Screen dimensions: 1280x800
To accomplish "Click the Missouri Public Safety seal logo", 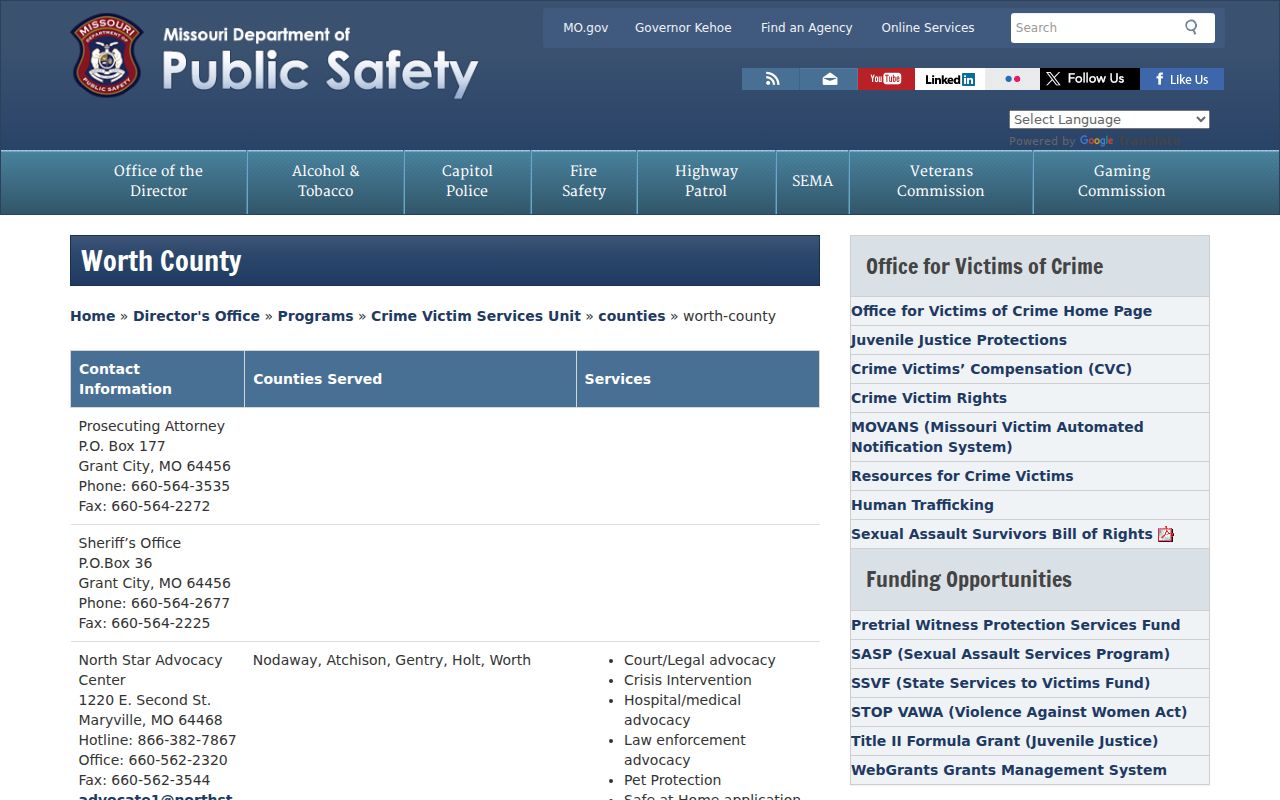I will tap(107, 56).
